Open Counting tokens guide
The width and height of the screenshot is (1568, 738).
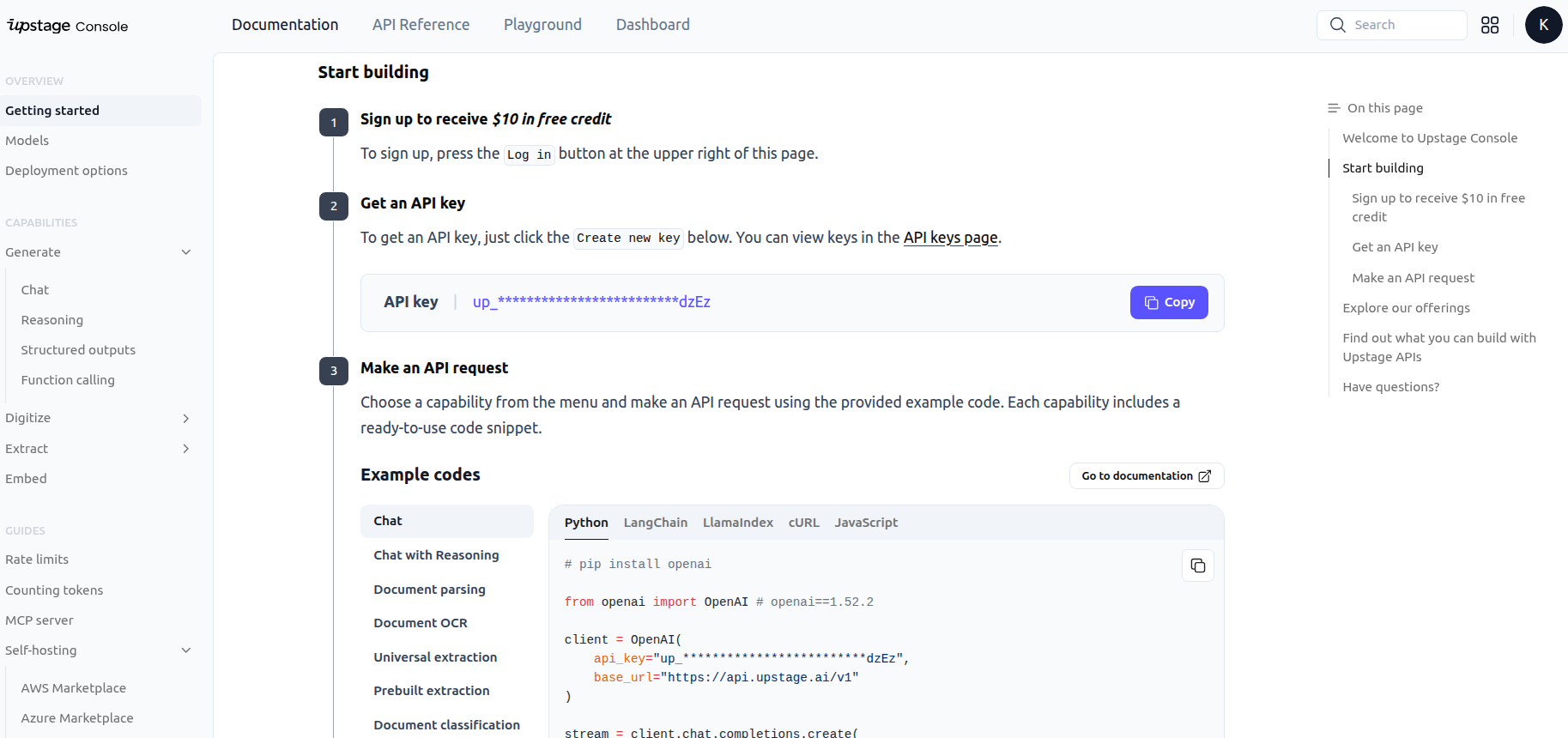pyautogui.click(x=54, y=590)
